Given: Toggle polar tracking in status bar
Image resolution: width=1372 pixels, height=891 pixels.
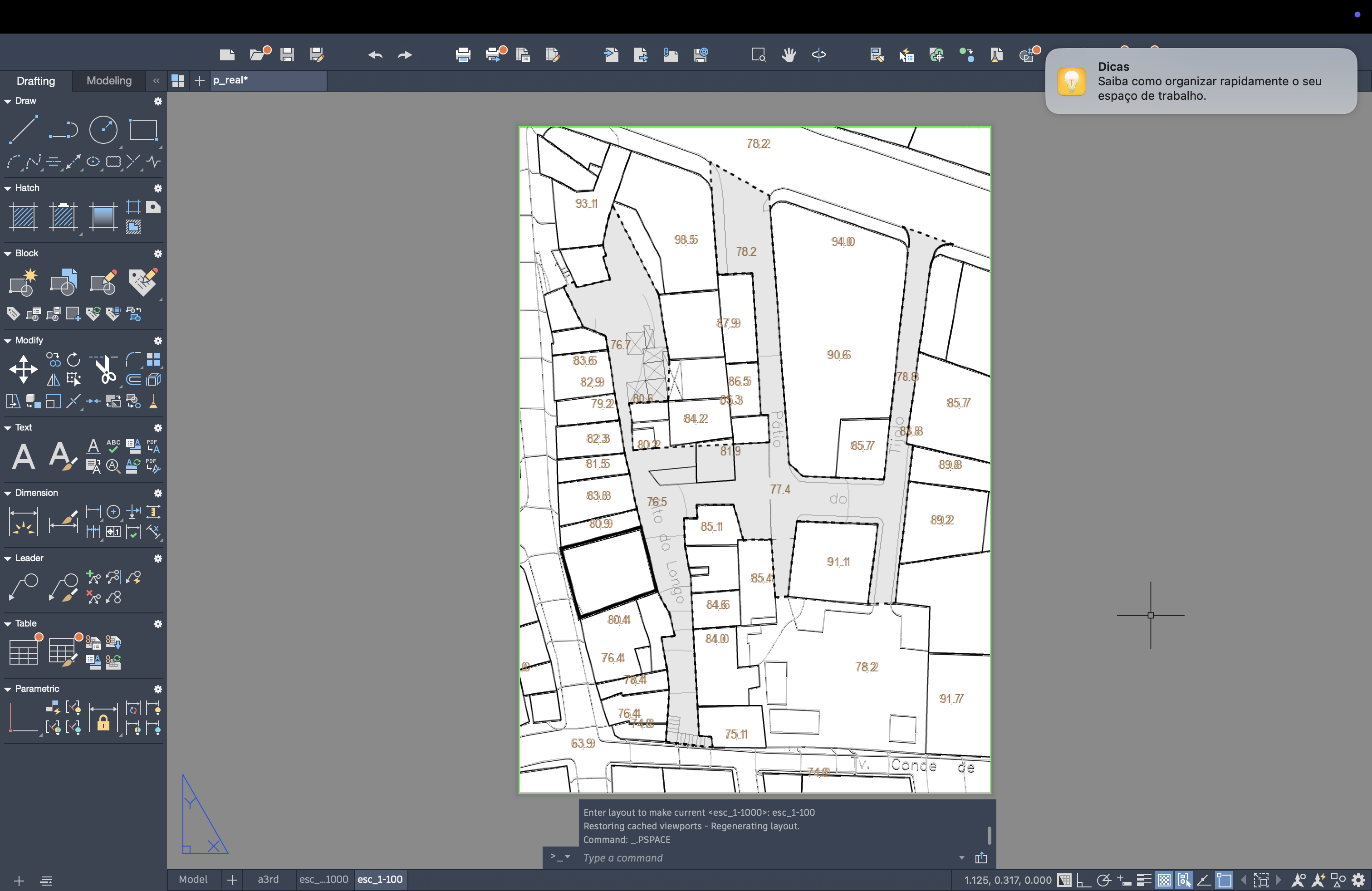Looking at the screenshot, I should click(x=1103, y=880).
